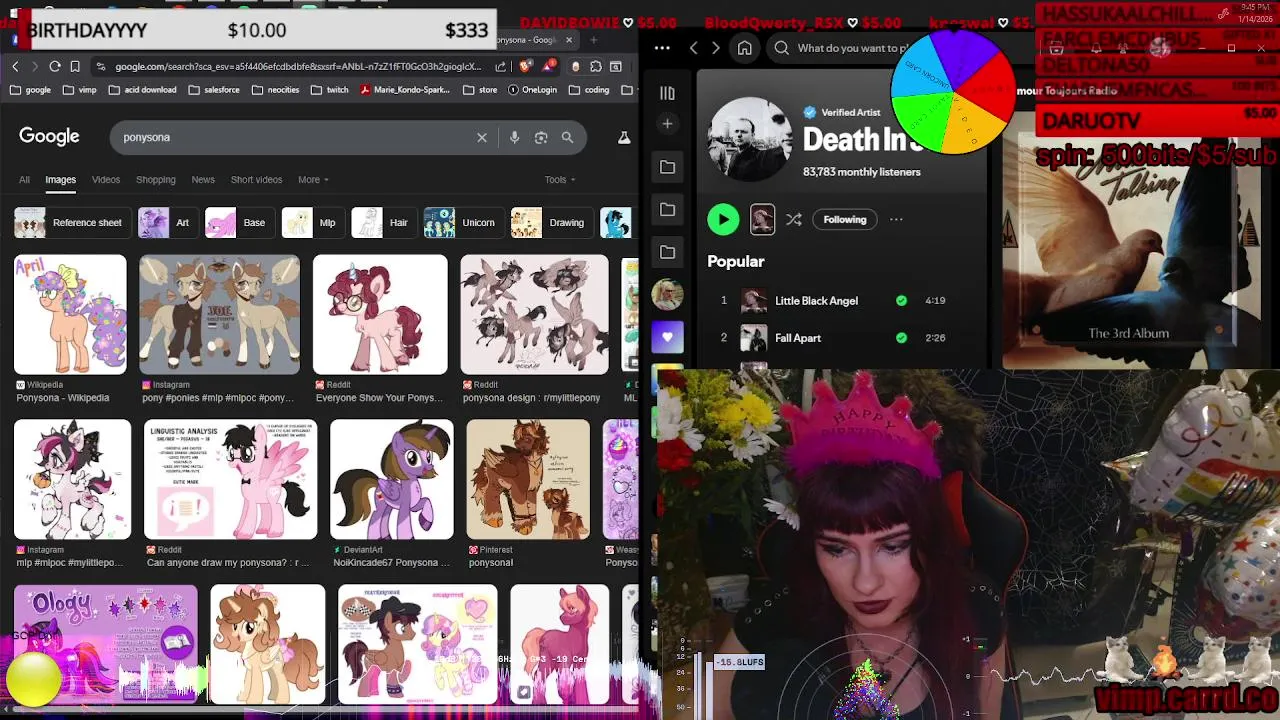Search by image with Google Lens

coord(541,137)
